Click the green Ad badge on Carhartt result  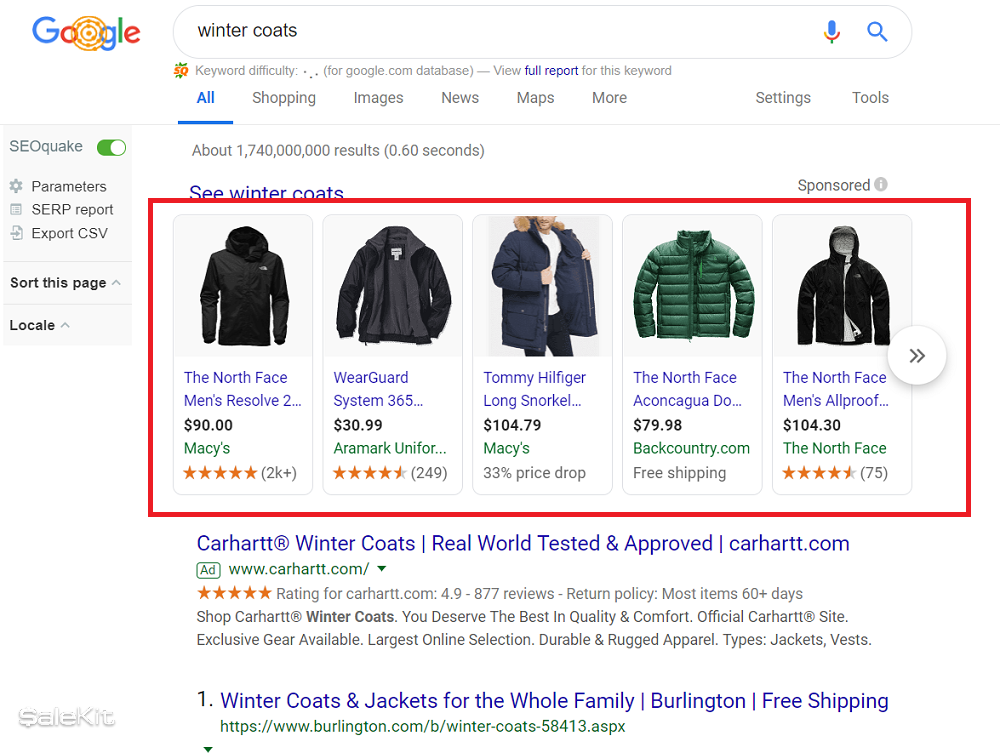(x=208, y=570)
